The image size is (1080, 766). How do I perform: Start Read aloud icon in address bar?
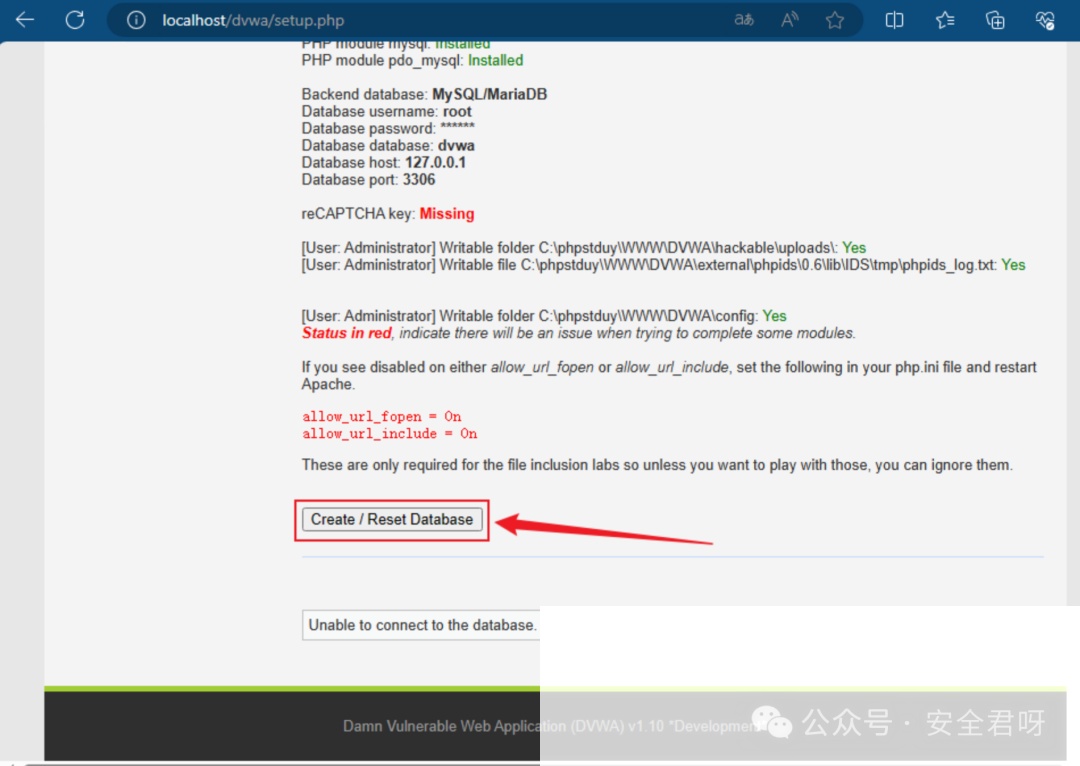click(789, 20)
